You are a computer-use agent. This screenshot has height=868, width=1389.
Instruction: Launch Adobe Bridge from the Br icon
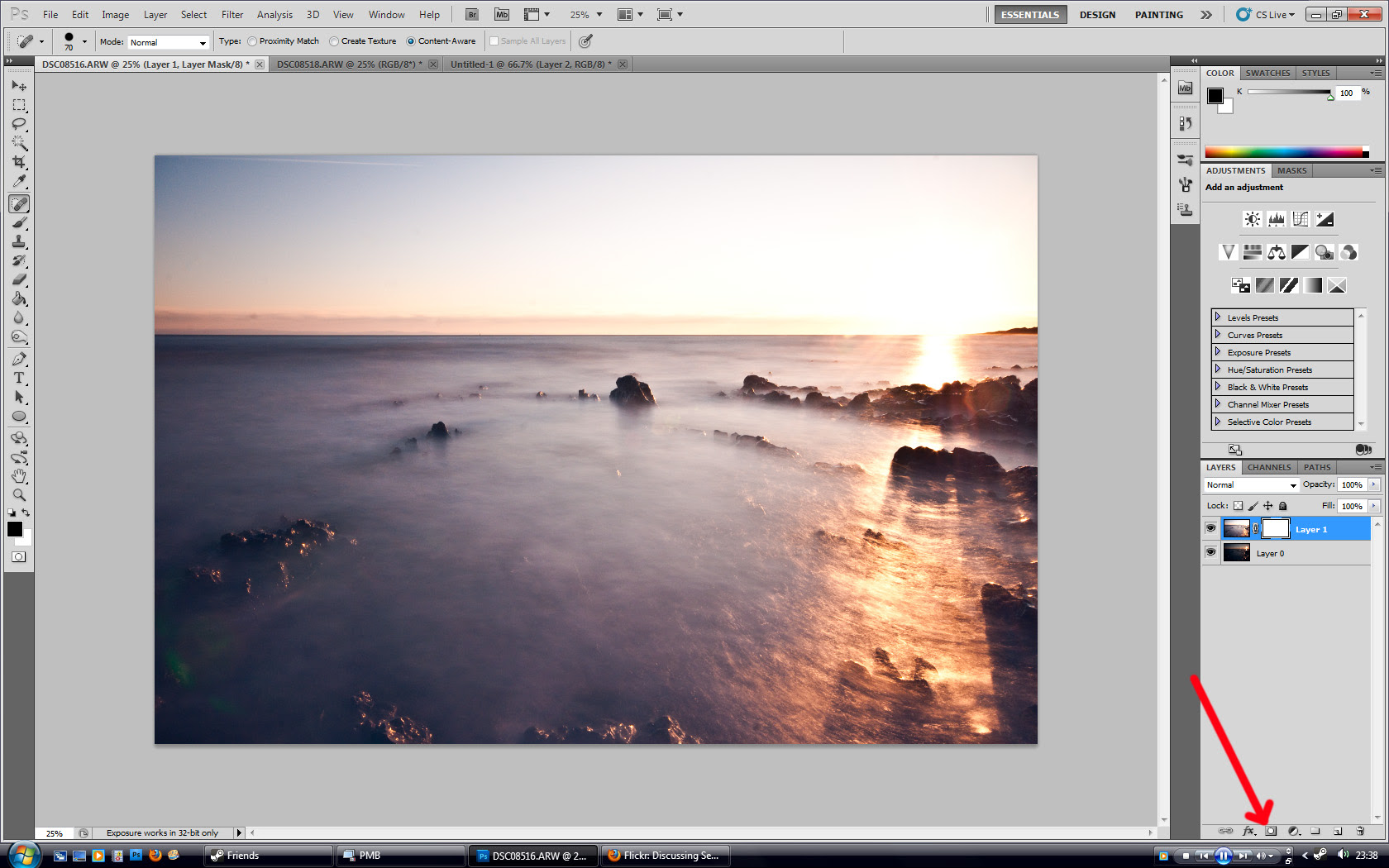pyautogui.click(x=471, y=14)
